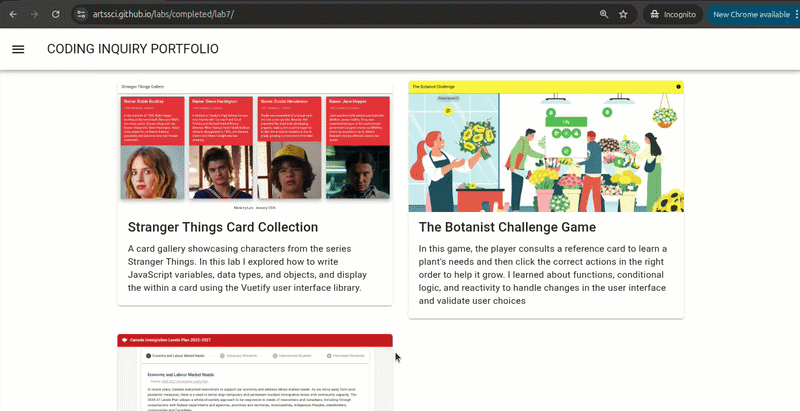
Task: Click the zoom magnifier icon in address bar
Action: coord(603,15)
